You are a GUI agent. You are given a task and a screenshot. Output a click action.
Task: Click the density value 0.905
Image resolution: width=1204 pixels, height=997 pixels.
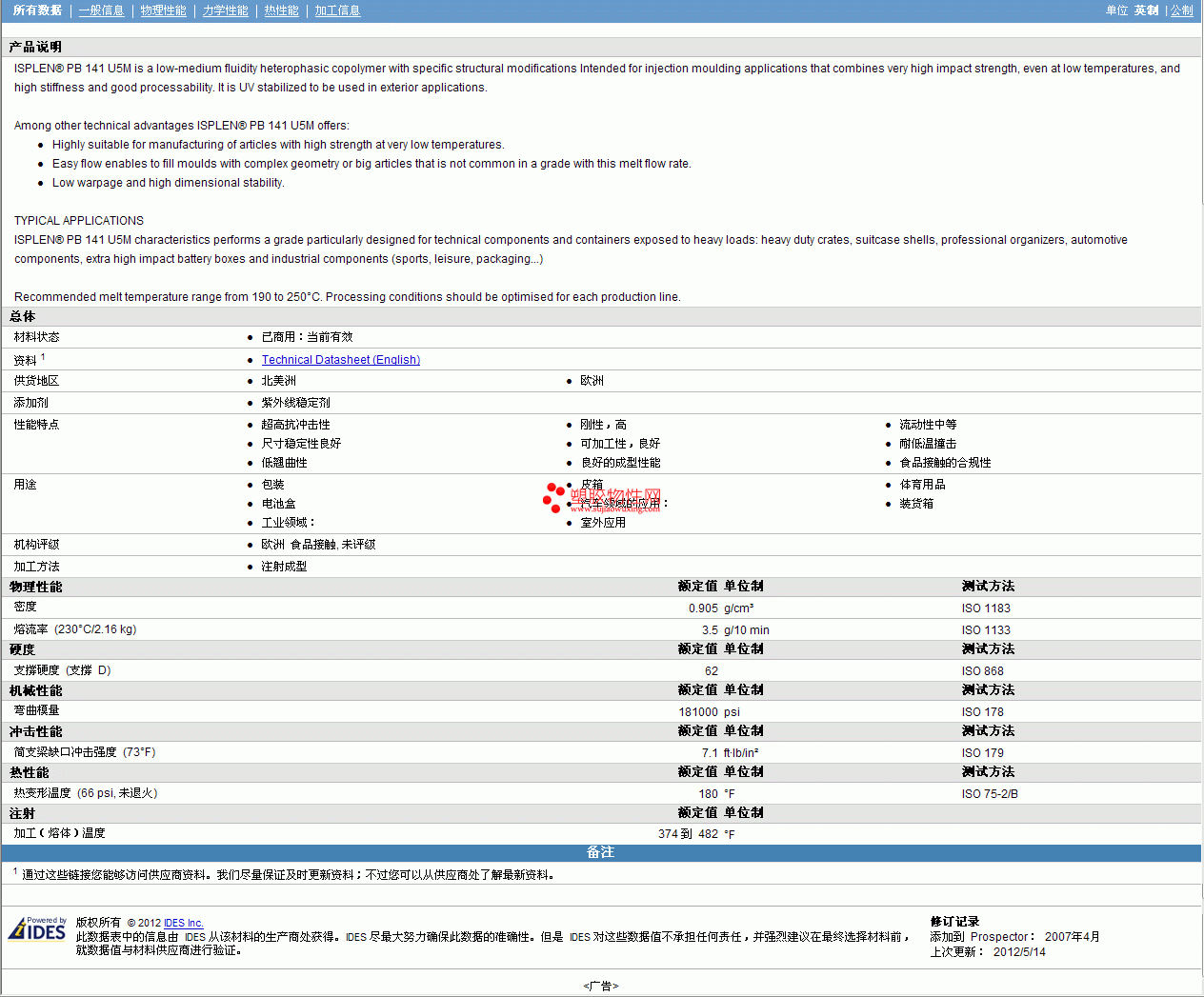click(703, 608)
